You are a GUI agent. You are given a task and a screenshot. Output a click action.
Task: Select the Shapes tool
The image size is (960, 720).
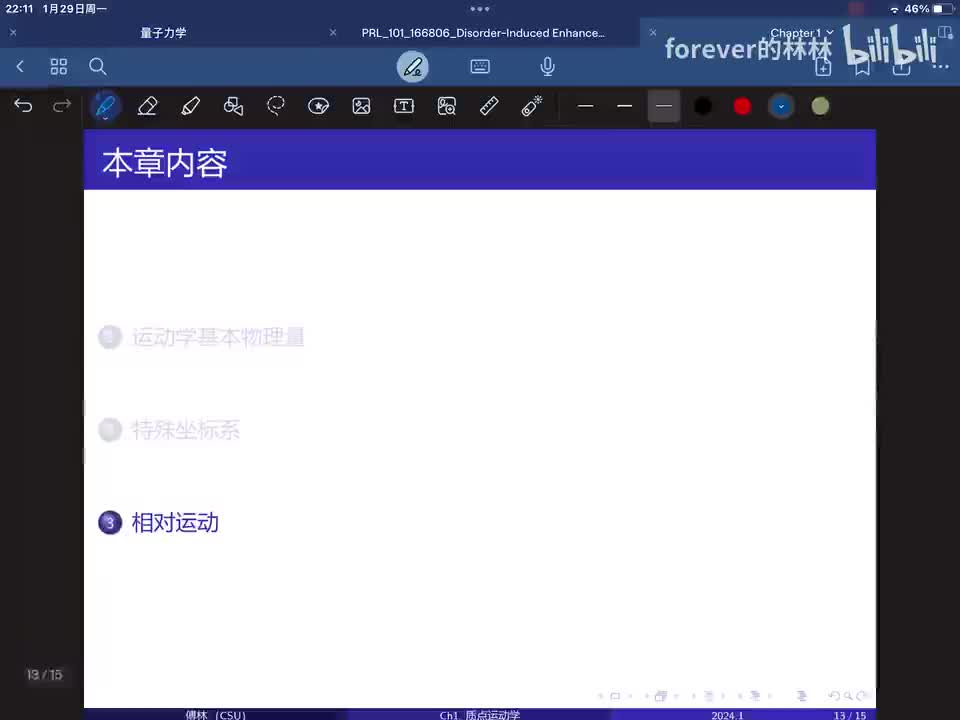[233, 107]
